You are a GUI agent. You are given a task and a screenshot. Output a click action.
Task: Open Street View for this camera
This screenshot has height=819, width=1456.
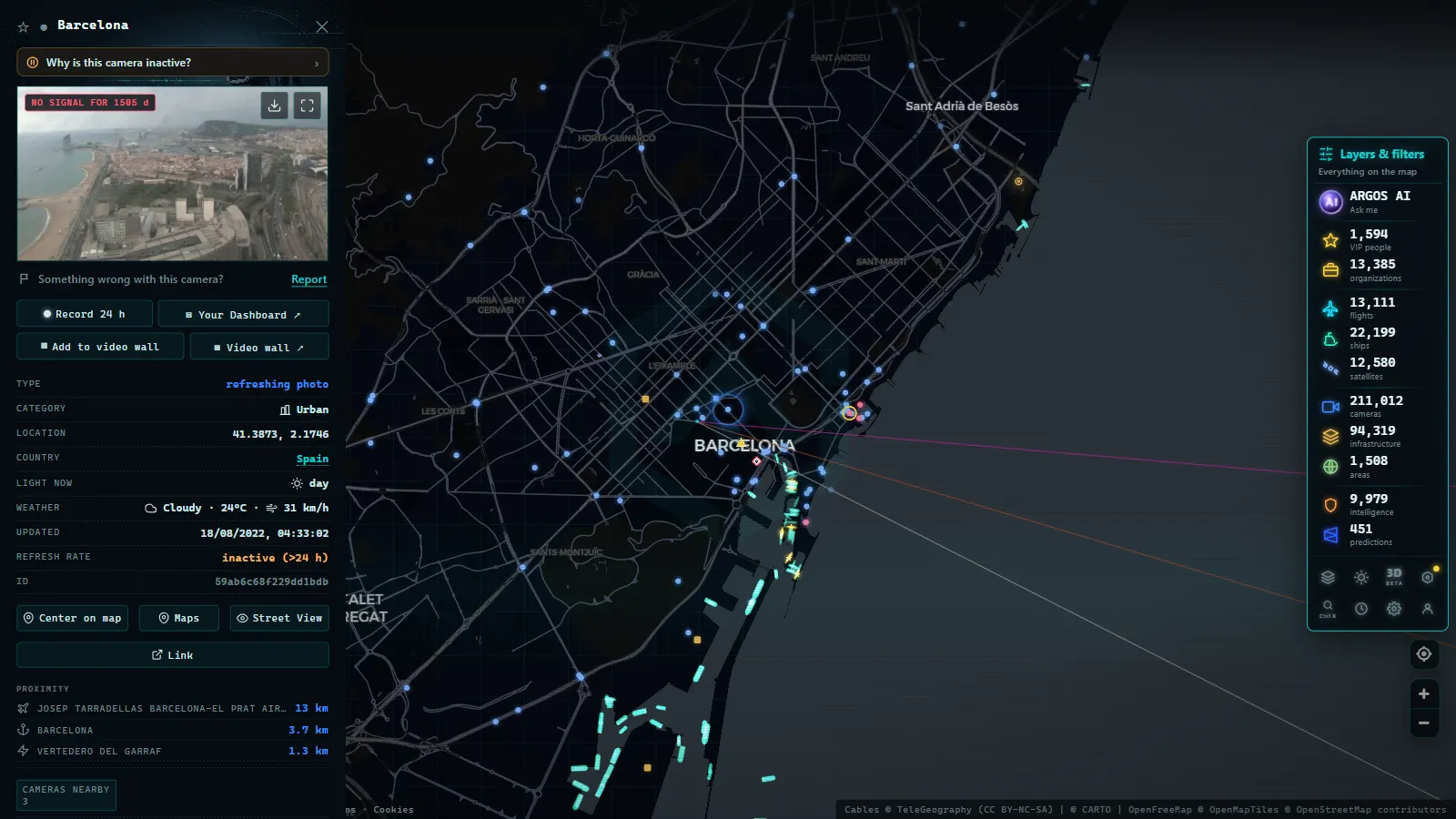(x=279, y=618)
